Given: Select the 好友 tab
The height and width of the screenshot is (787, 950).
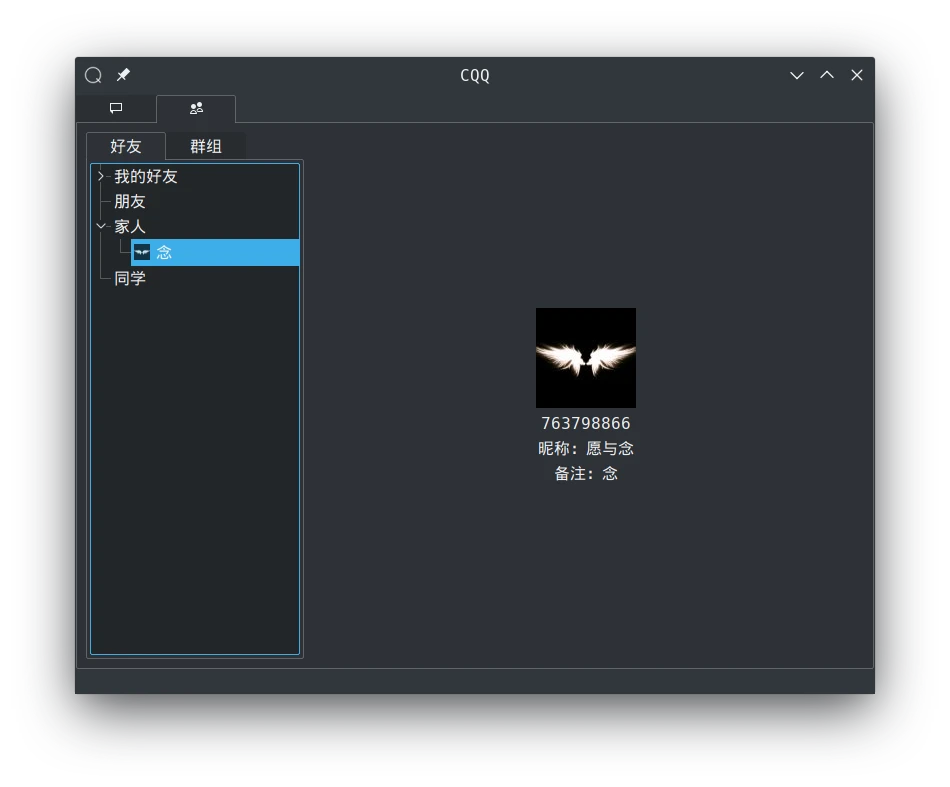Looking at the screenshot, I should click(126, 146).
